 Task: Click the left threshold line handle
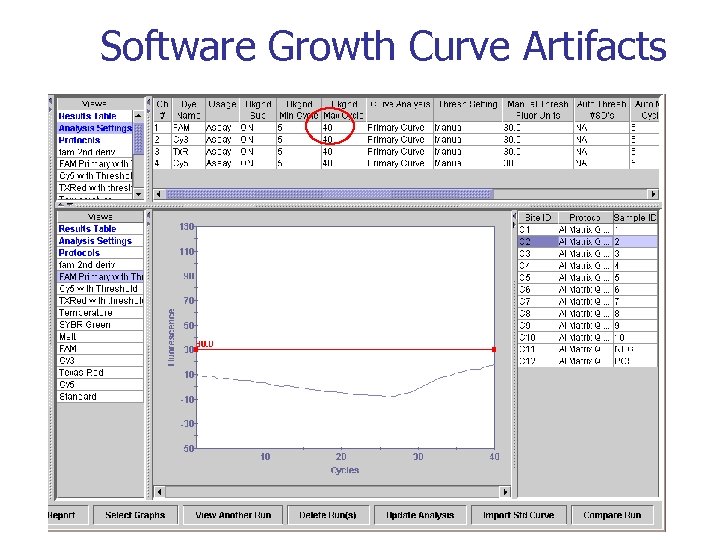tap(196, 349)
